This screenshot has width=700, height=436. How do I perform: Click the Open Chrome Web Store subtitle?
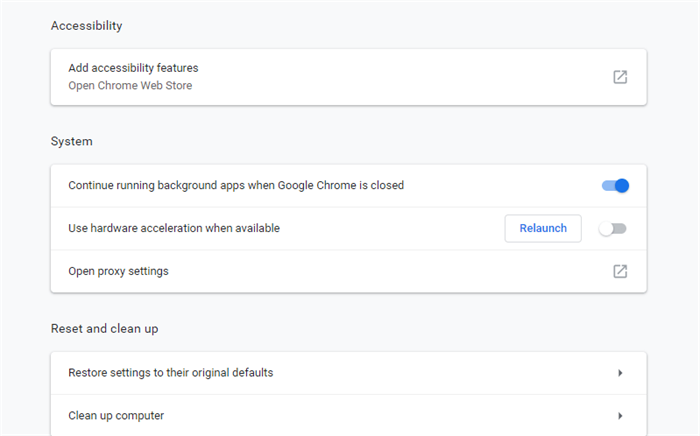[130, 85]
